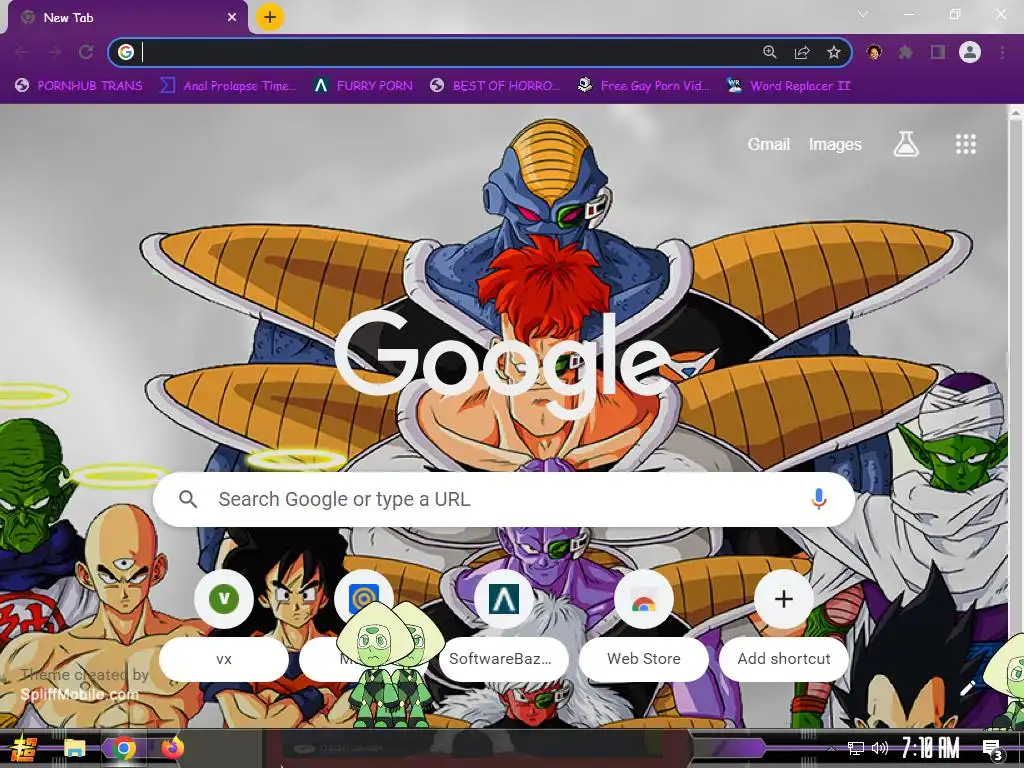Open the Chrome three-dot menu

[1002, 52]
